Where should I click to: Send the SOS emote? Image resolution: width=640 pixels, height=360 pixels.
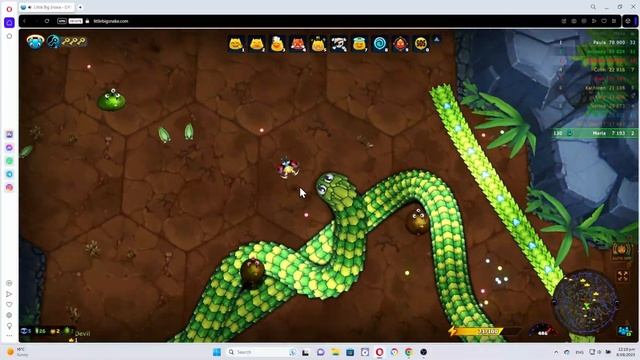[421, 44]
